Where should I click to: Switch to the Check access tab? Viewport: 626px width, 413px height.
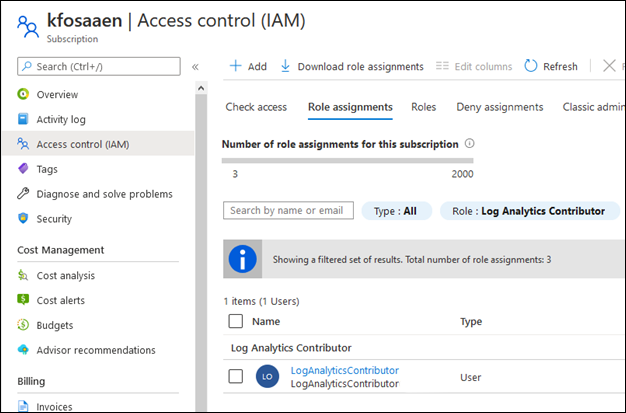click(x=256, y=107)
